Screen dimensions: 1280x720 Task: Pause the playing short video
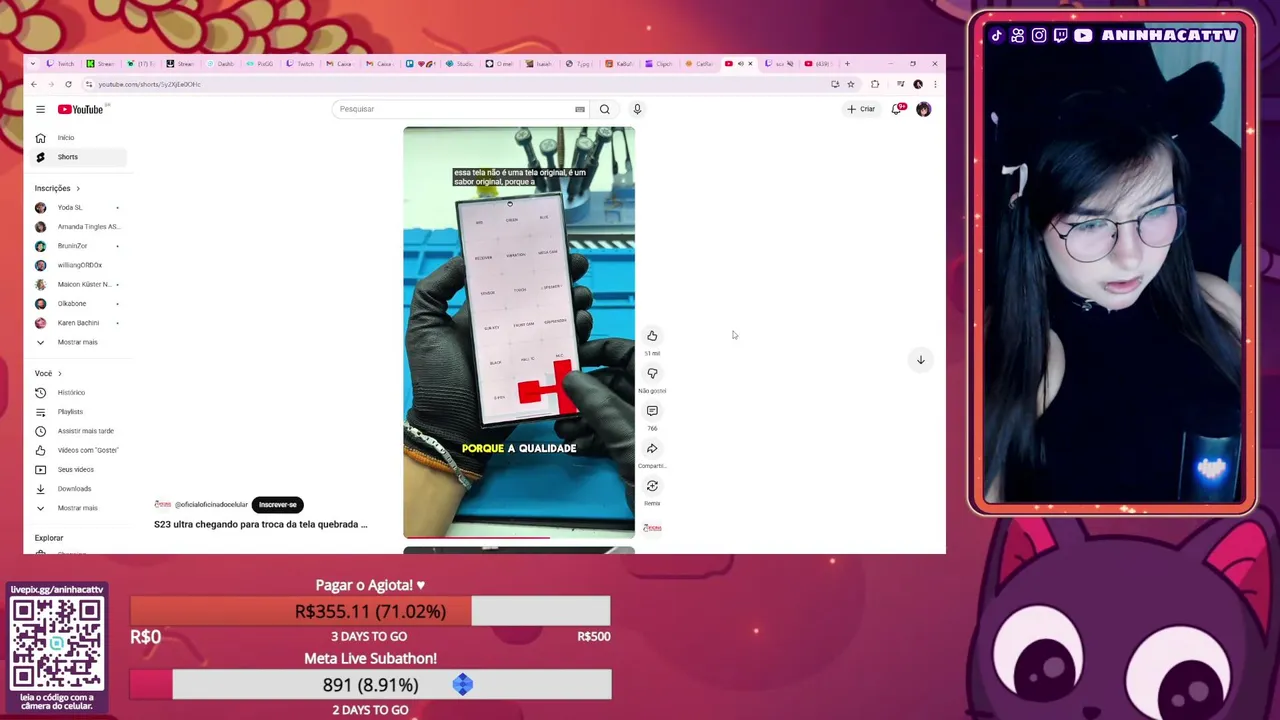tap(519, 332)
